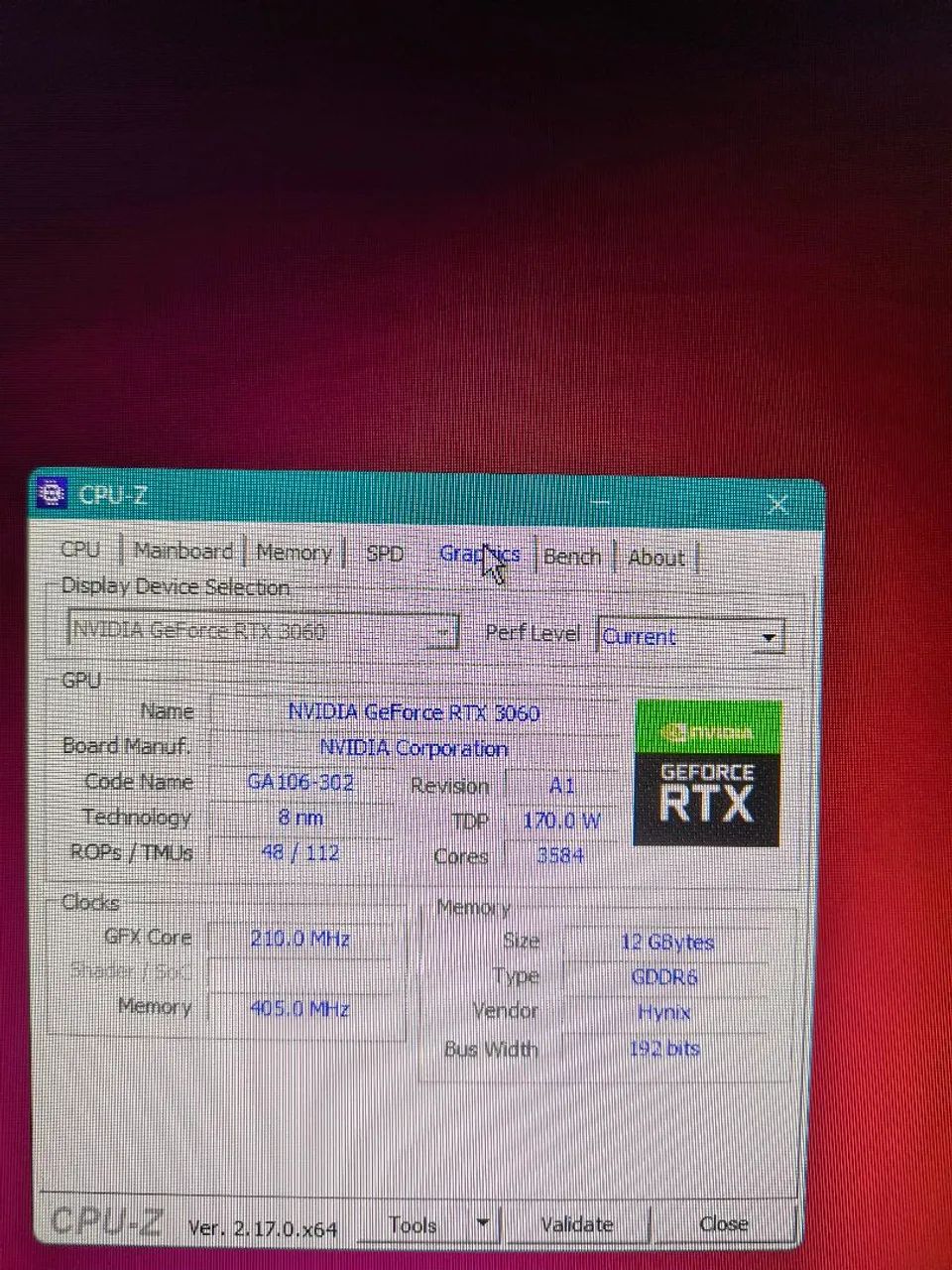Image resolution: width=952 pixels, height=1270 pixels.
Task: Click the memory vendor Hynix value
Action: click(x=664, y=1013)
